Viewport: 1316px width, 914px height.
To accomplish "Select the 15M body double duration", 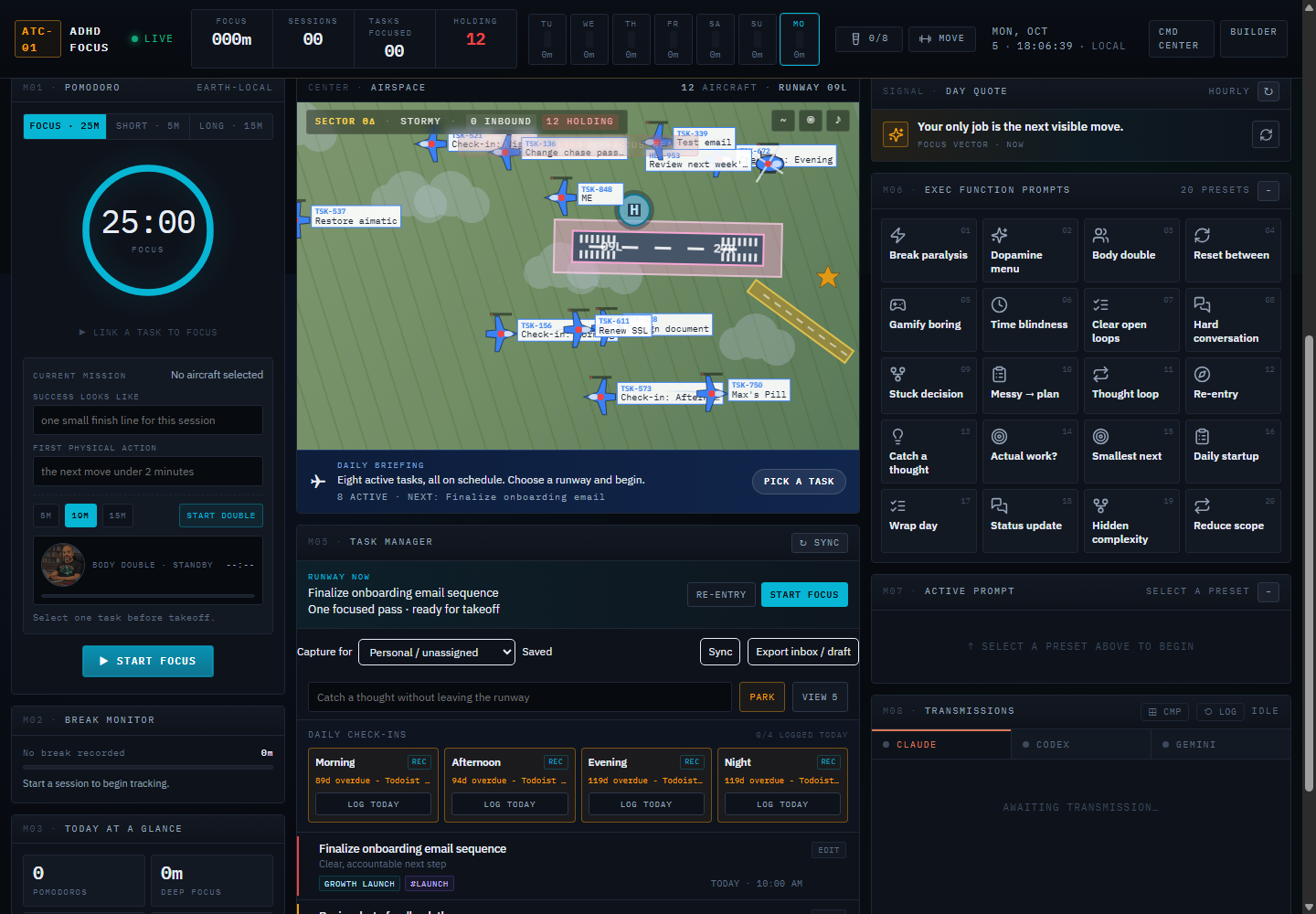I will 118,515.
